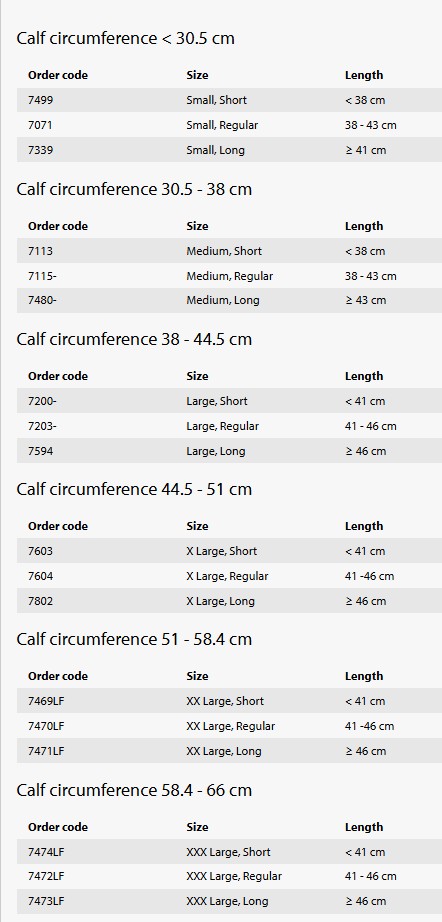Select the Medium, Regular size entry
The height and width of the screenshot is (922, 442).
pos(229,276)
